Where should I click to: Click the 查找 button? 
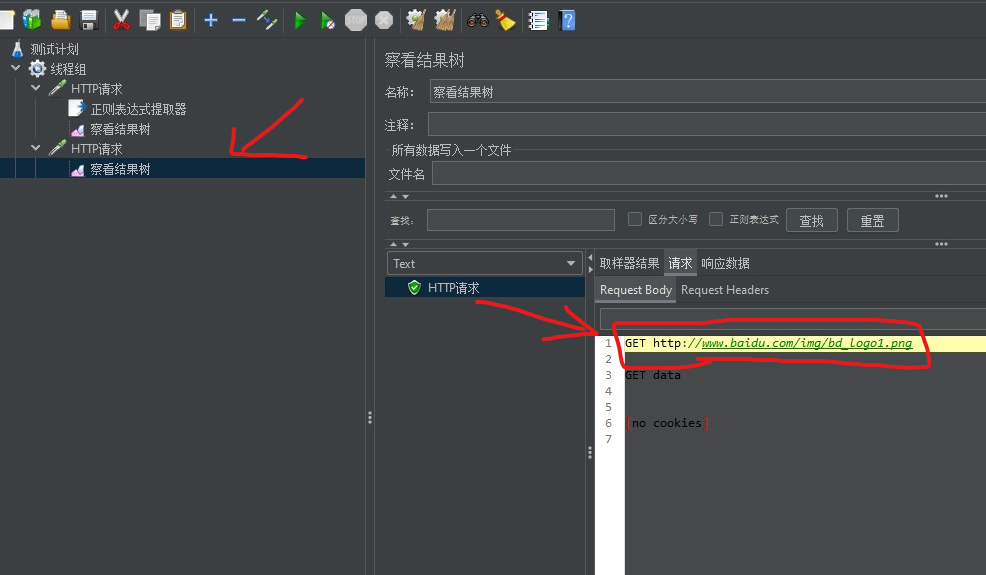point(811,221)
